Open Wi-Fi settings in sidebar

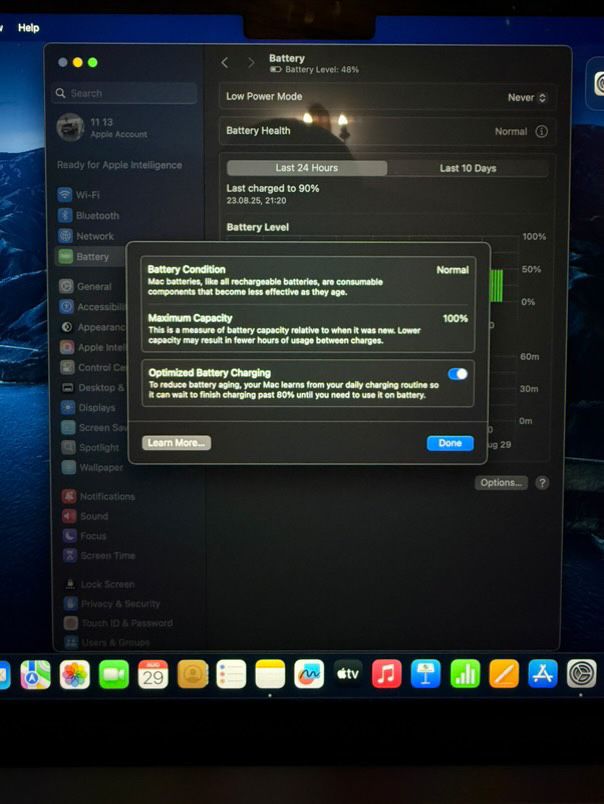pos(79,195)
